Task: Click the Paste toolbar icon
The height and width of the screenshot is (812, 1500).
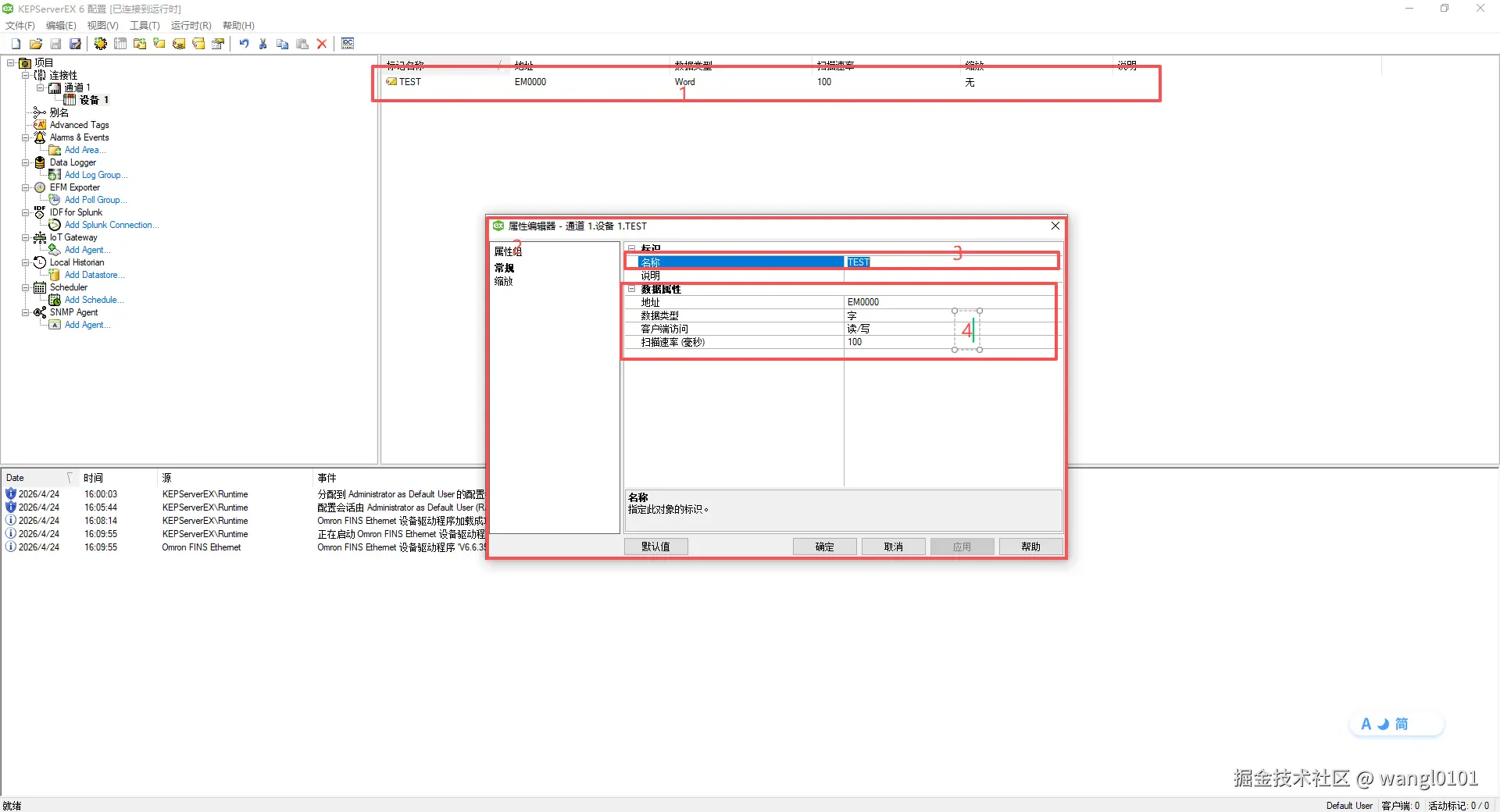Action: [302, 44]
